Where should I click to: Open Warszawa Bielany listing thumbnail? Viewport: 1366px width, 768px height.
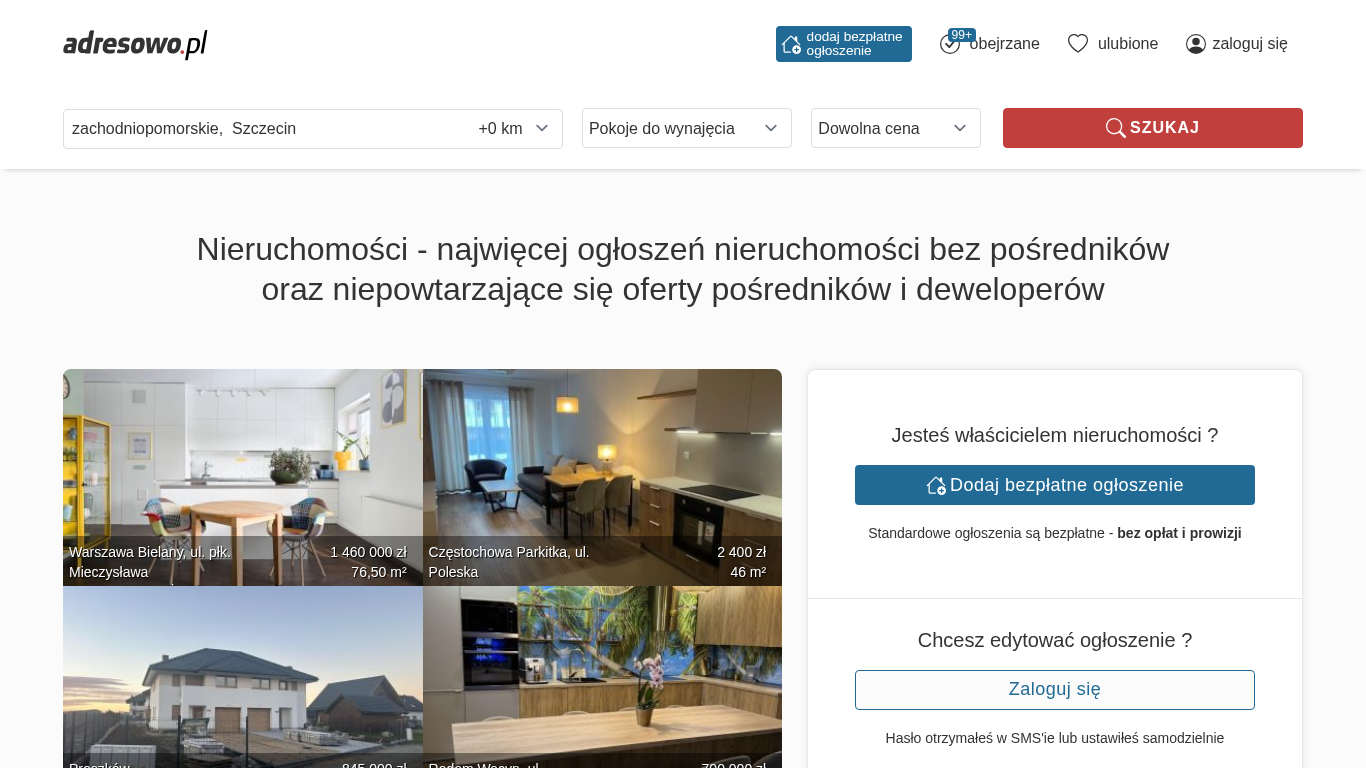pos(243,477)
